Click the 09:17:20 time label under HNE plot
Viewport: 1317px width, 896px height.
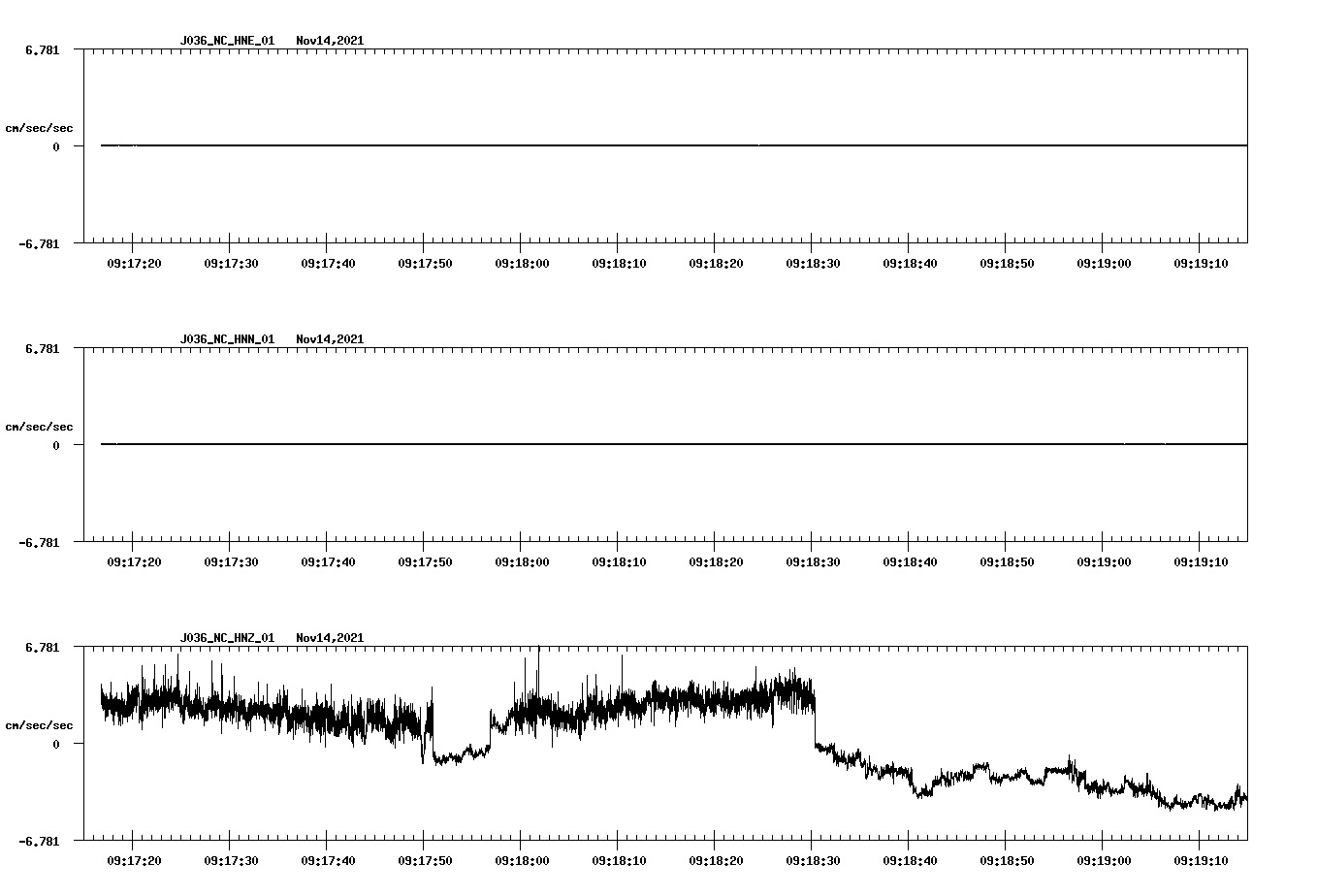point(134,264)
